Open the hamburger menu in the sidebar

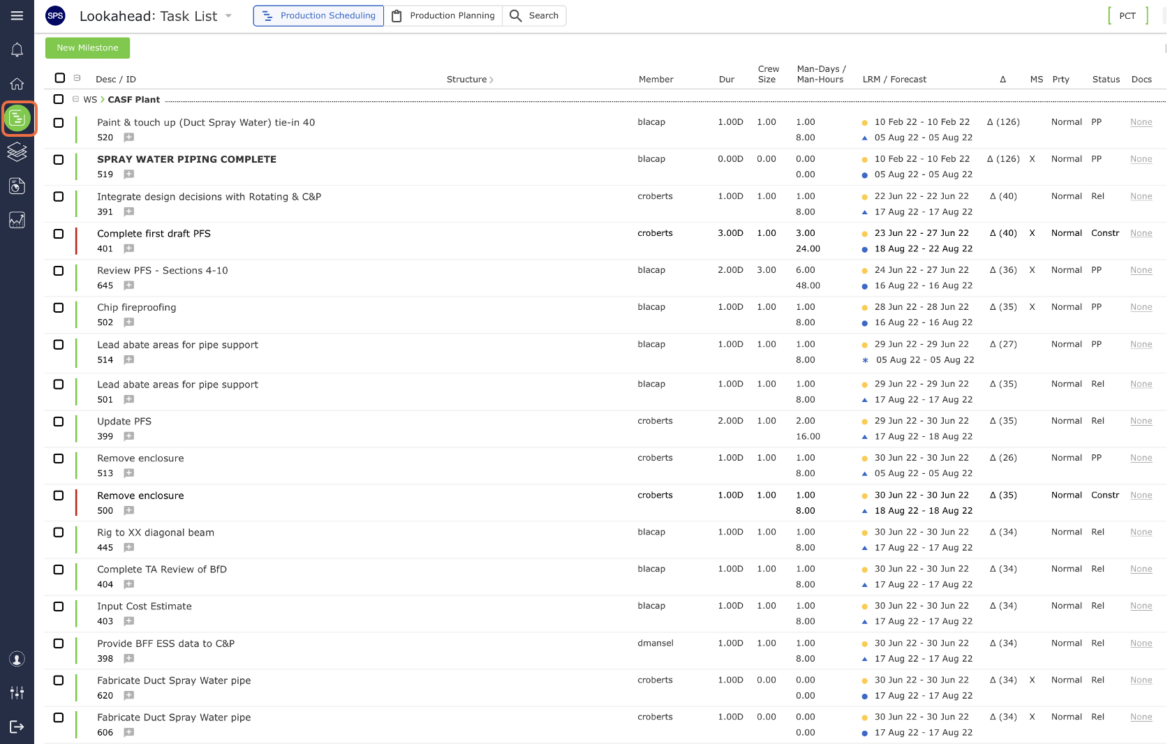click(x=16, y=16)
